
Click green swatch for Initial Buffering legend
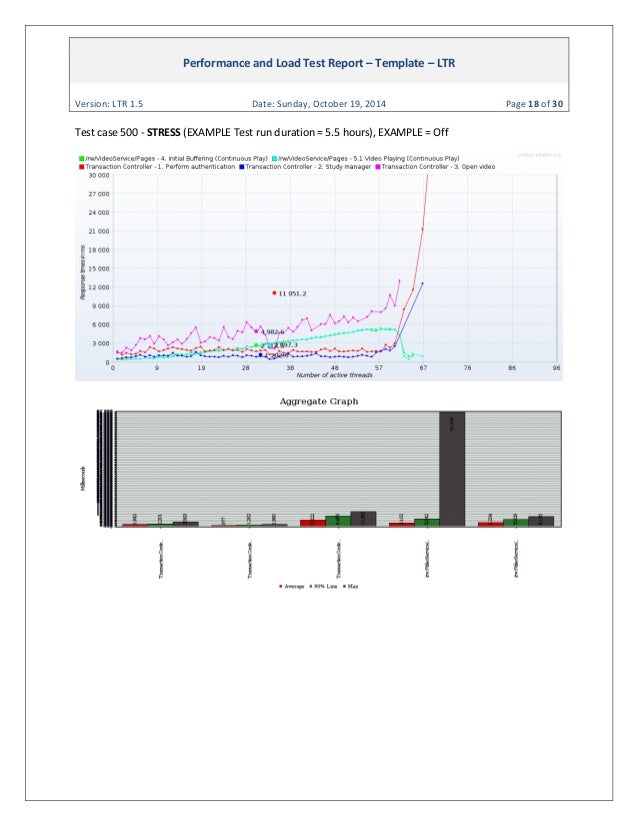(82, 159)
